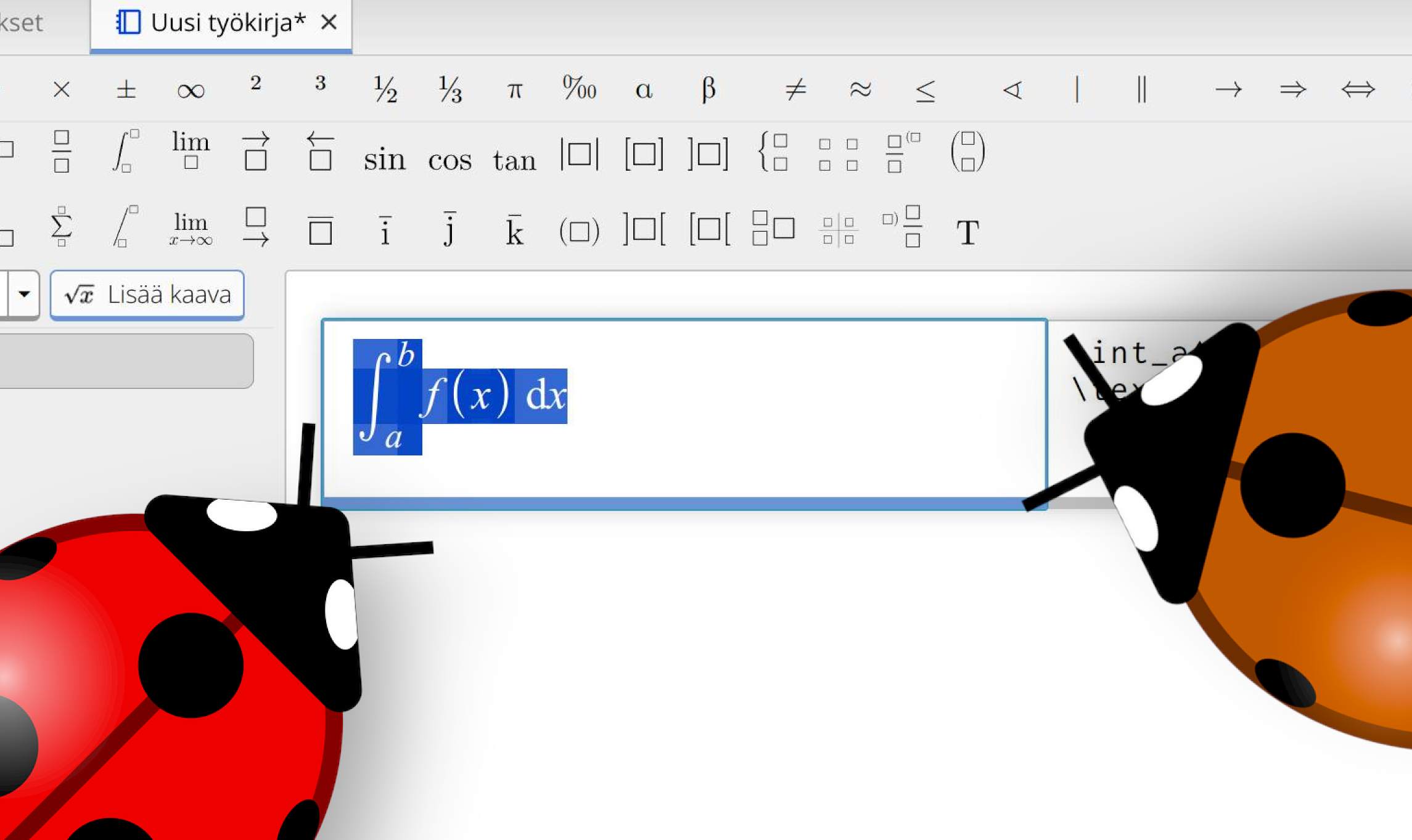
Task: Insert the piecewise cases brace template
Action: tap(773, 152)
